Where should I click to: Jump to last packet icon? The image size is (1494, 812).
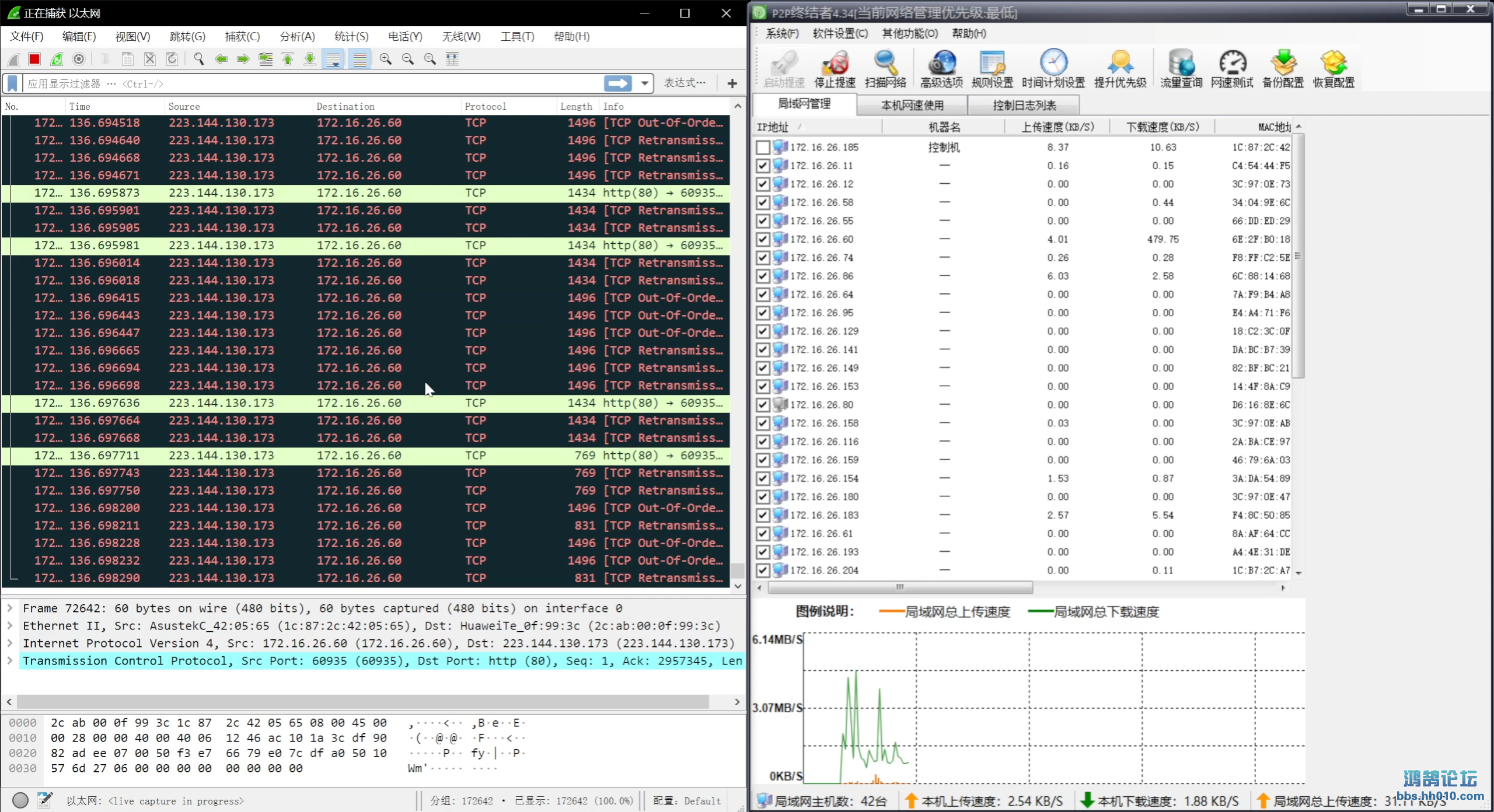point(310,59)
